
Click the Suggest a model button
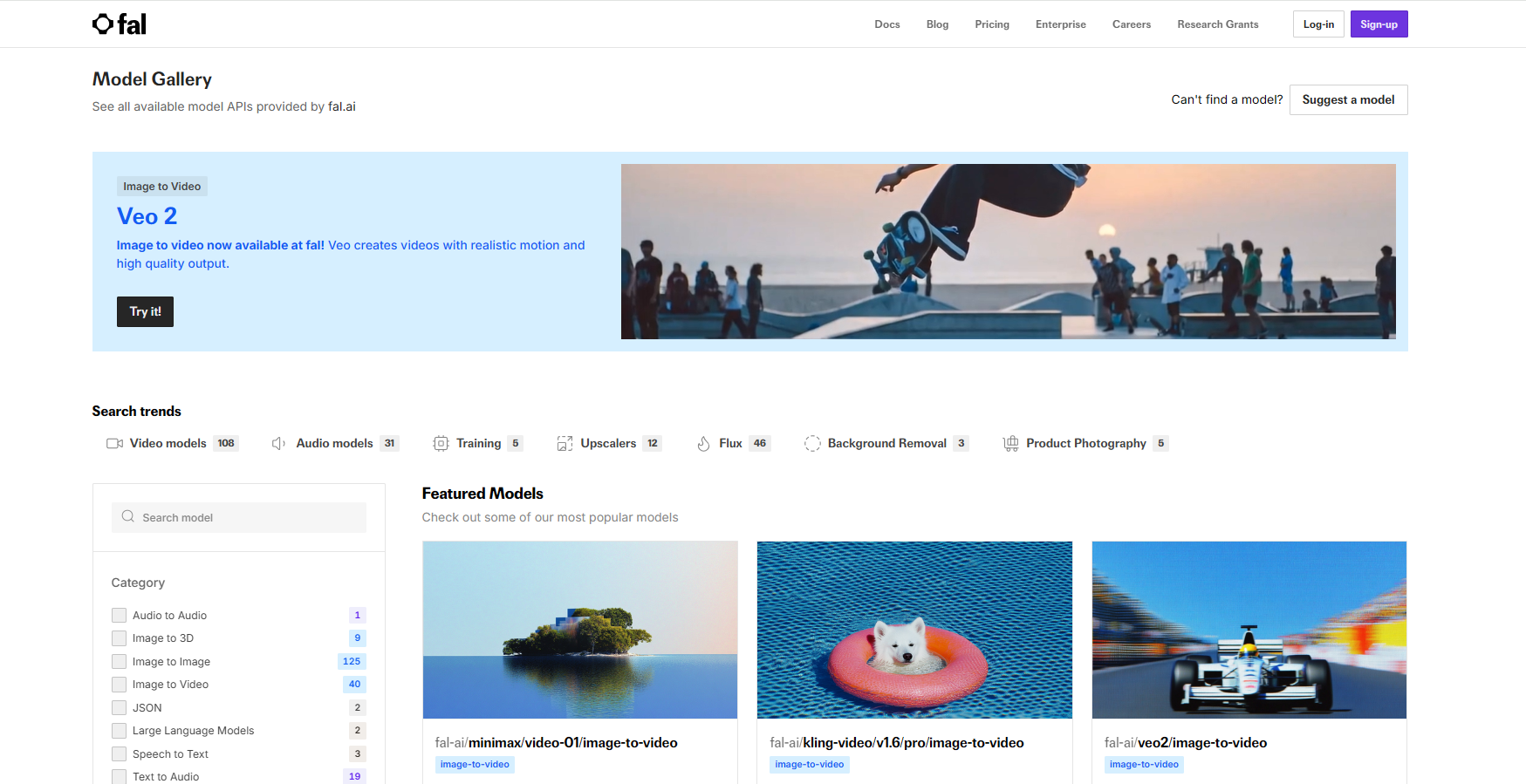pyautogui.click(x=1348, y=99)
